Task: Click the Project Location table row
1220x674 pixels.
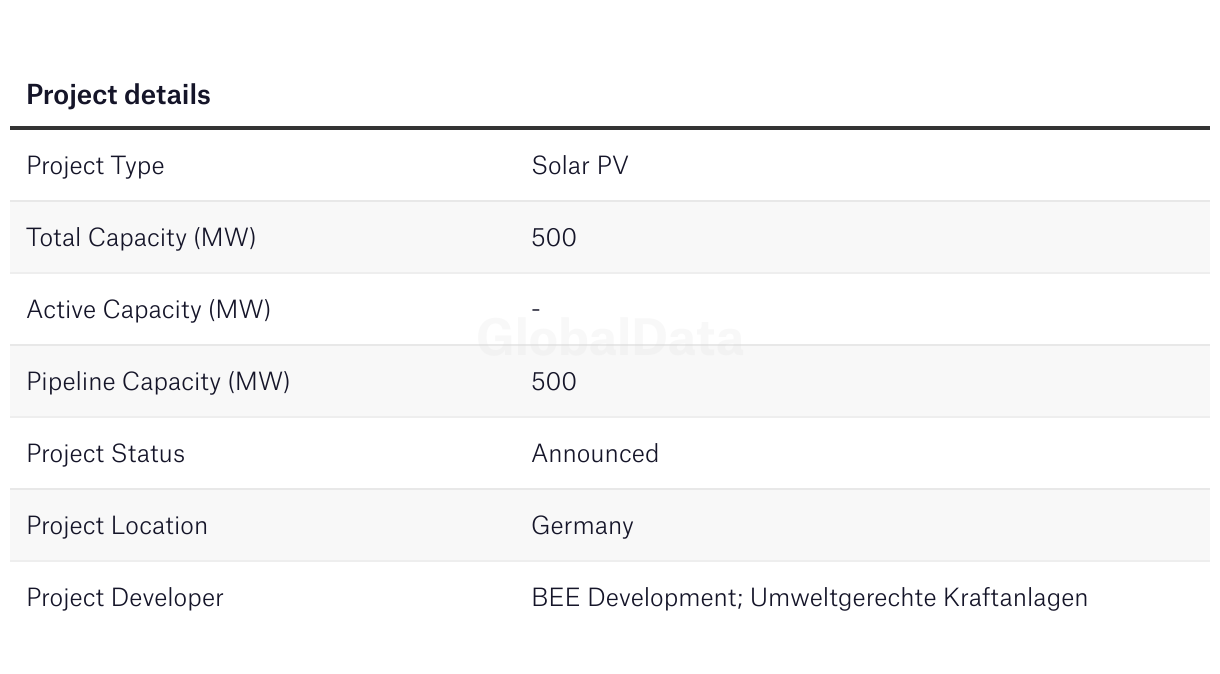Action: pos(610,526)
